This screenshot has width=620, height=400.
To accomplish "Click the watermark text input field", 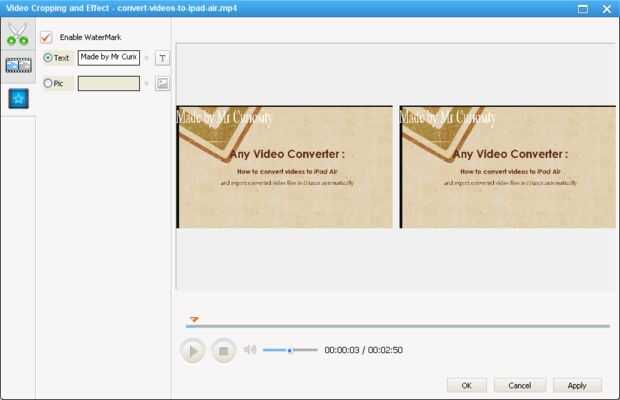I will (x=109, y=58).
